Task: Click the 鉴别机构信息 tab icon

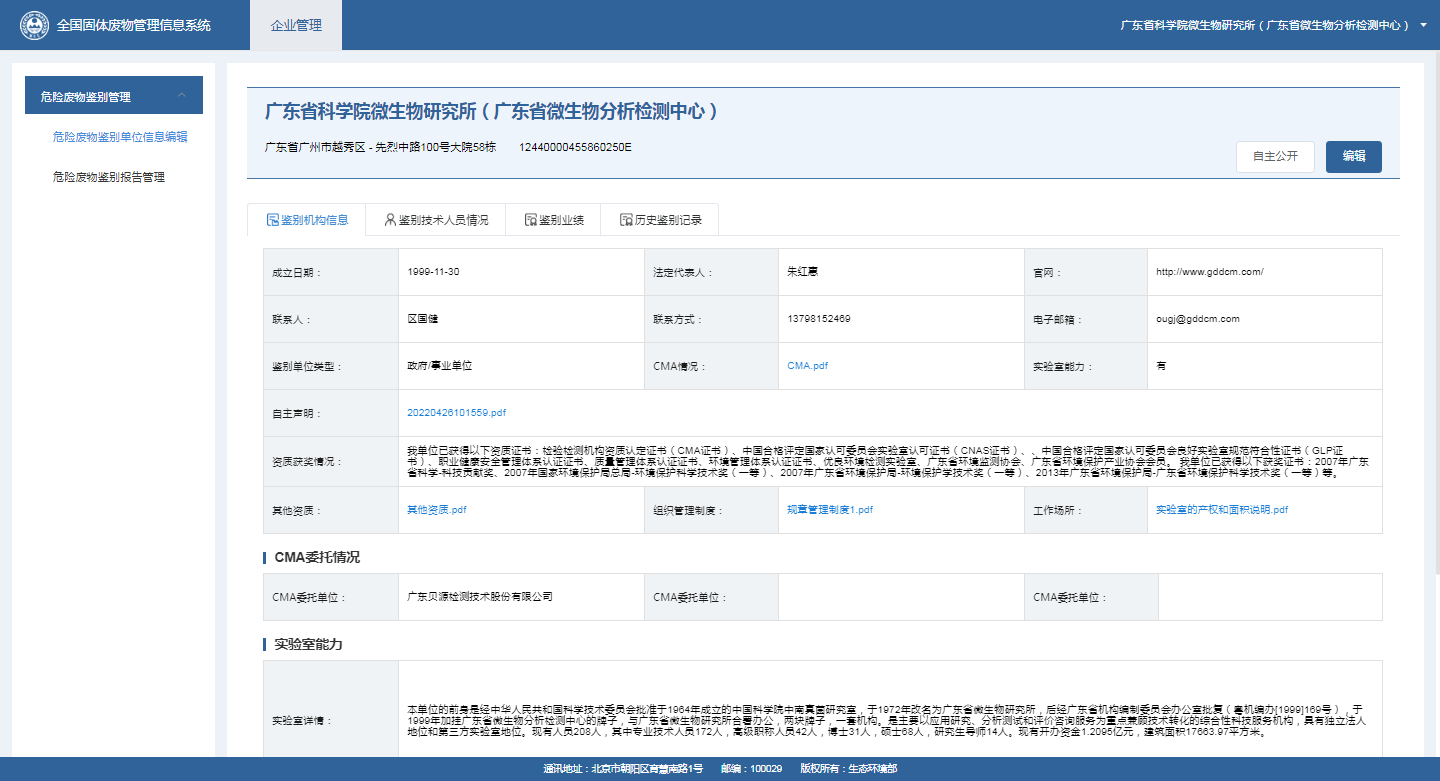Action: tap(272, 220)
